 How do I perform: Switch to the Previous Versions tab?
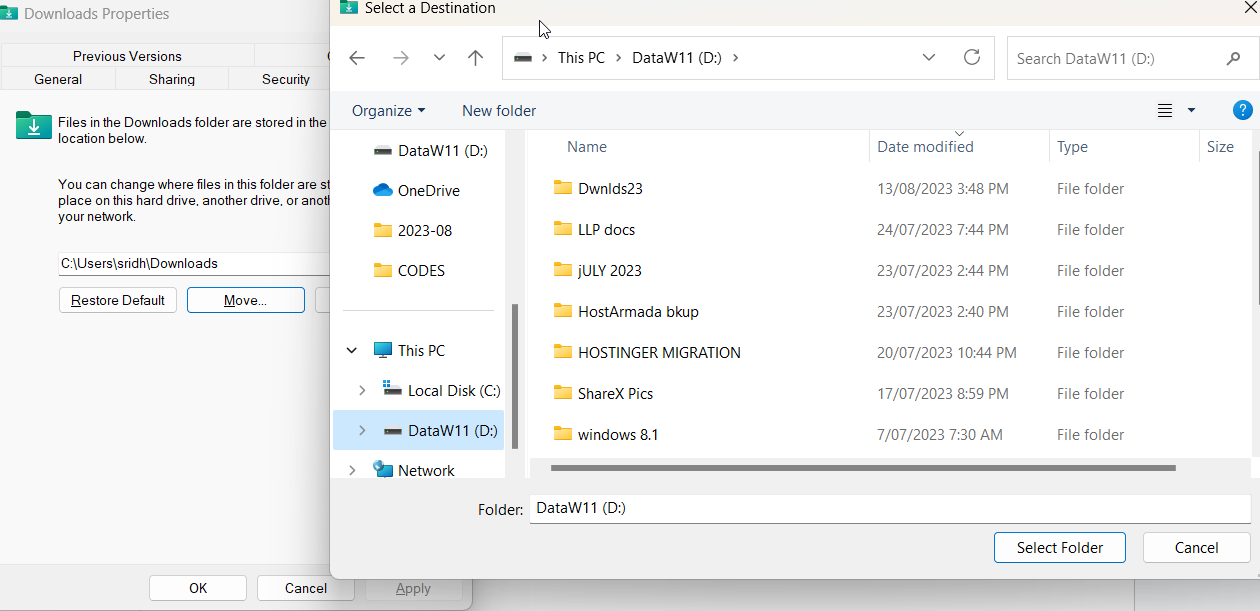point(127,56)
